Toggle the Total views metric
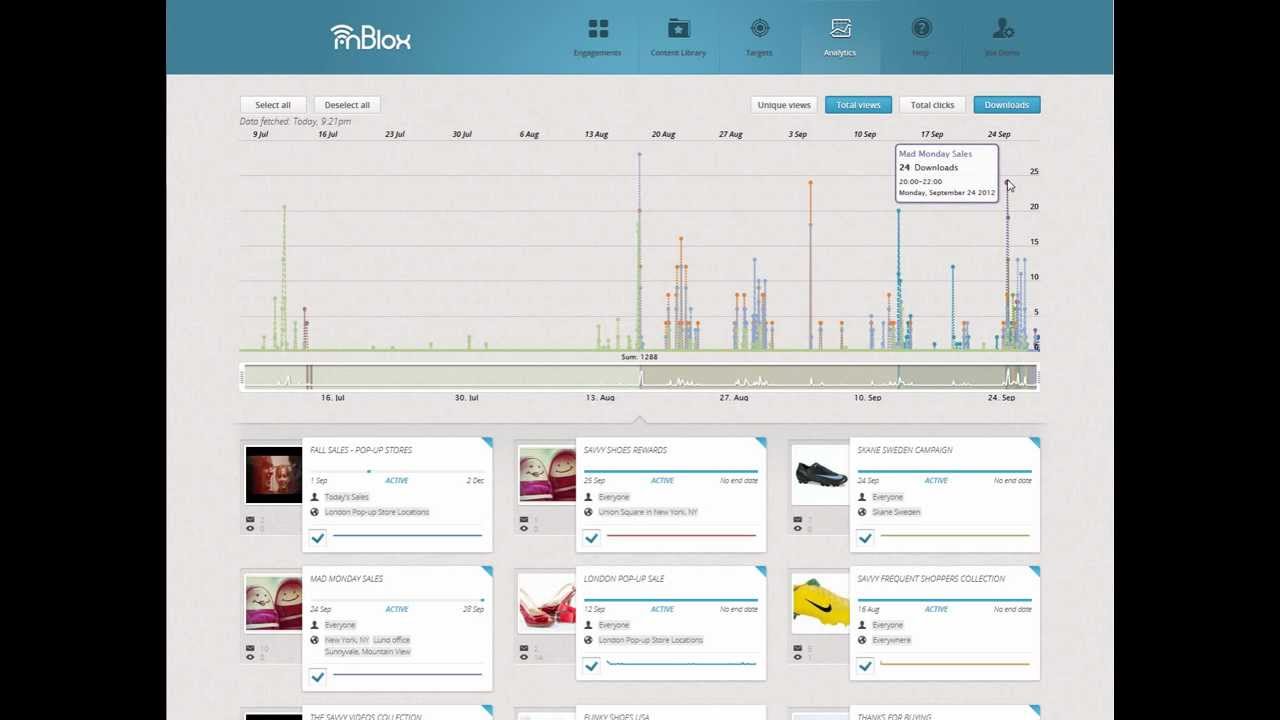 pos(858,105)
